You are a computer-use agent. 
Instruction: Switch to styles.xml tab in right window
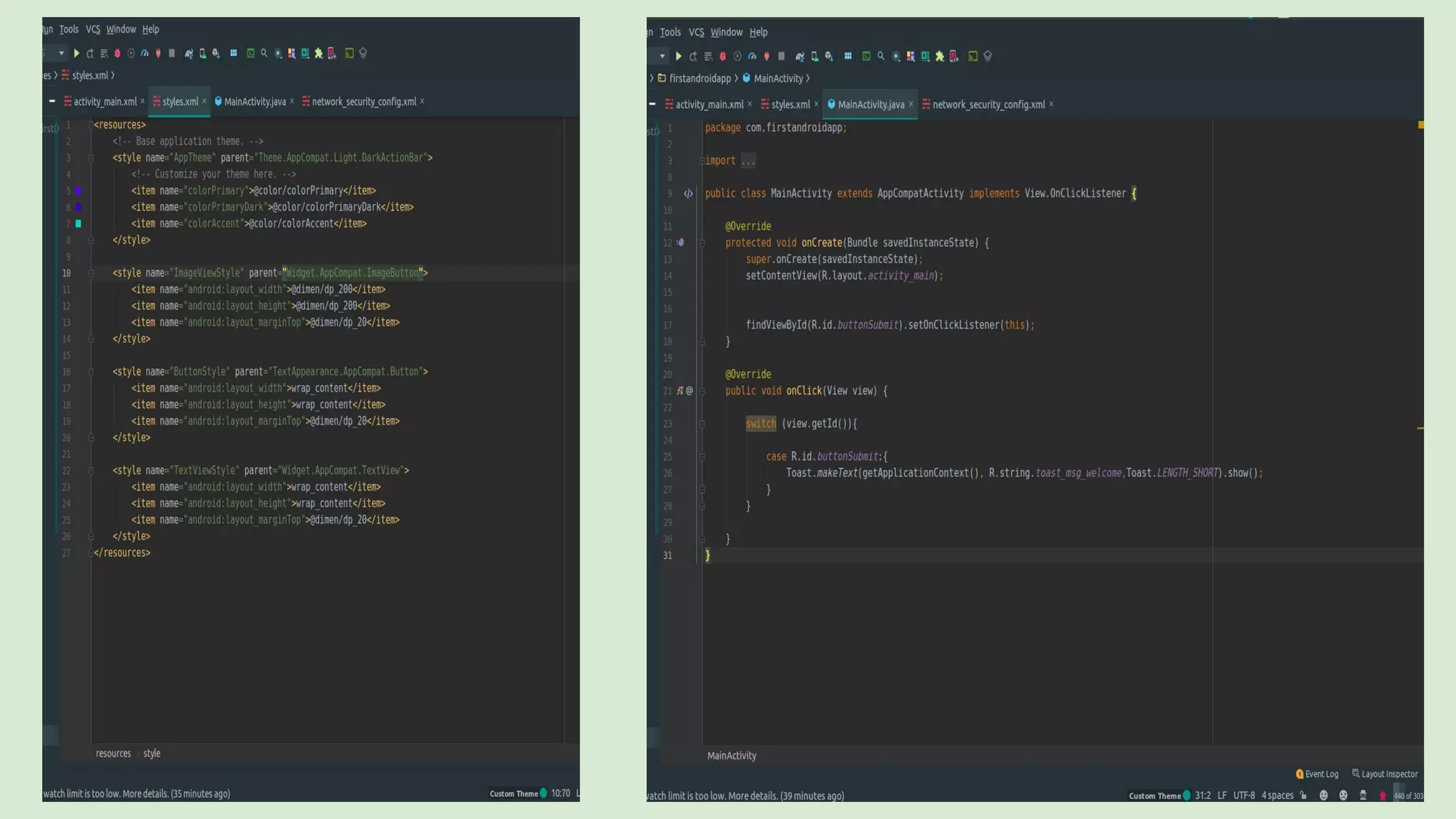pyautogui.click(x=790, y=105)
